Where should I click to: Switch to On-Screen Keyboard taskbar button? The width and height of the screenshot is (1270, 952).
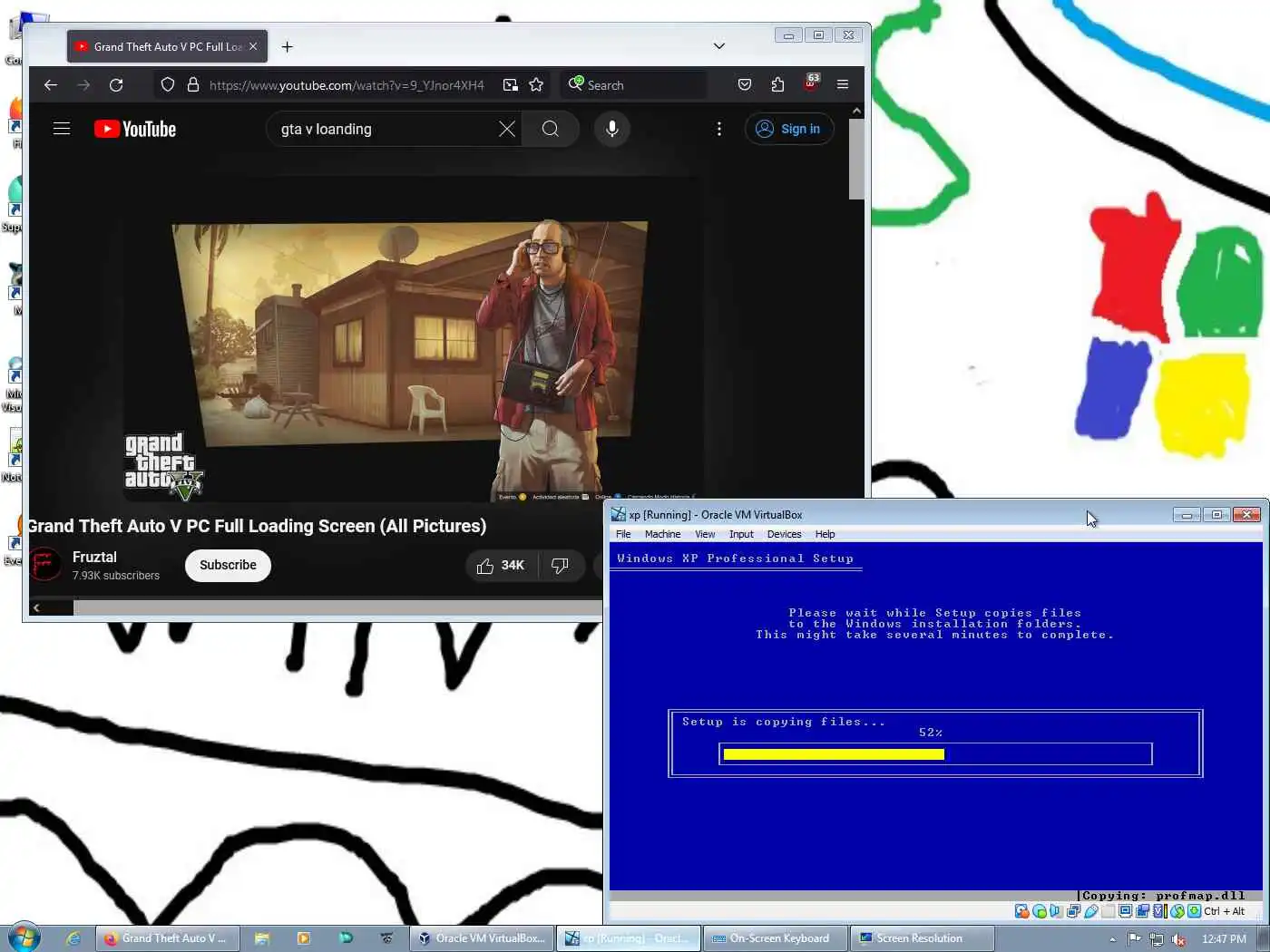(x=776, y=938)
